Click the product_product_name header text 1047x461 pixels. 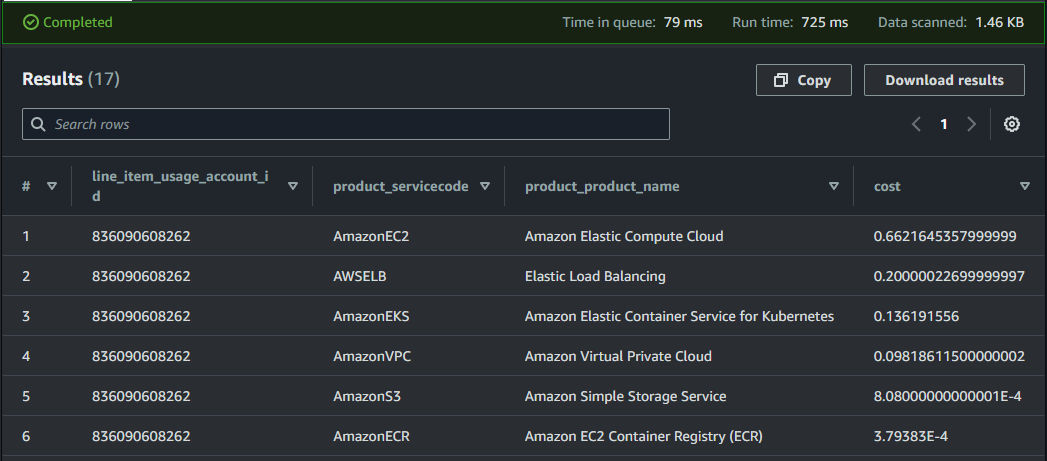coord(602,186)
